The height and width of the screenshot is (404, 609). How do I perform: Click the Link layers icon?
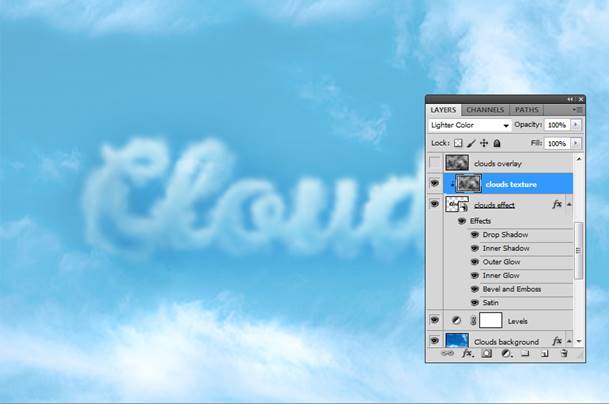pos(447,354)
